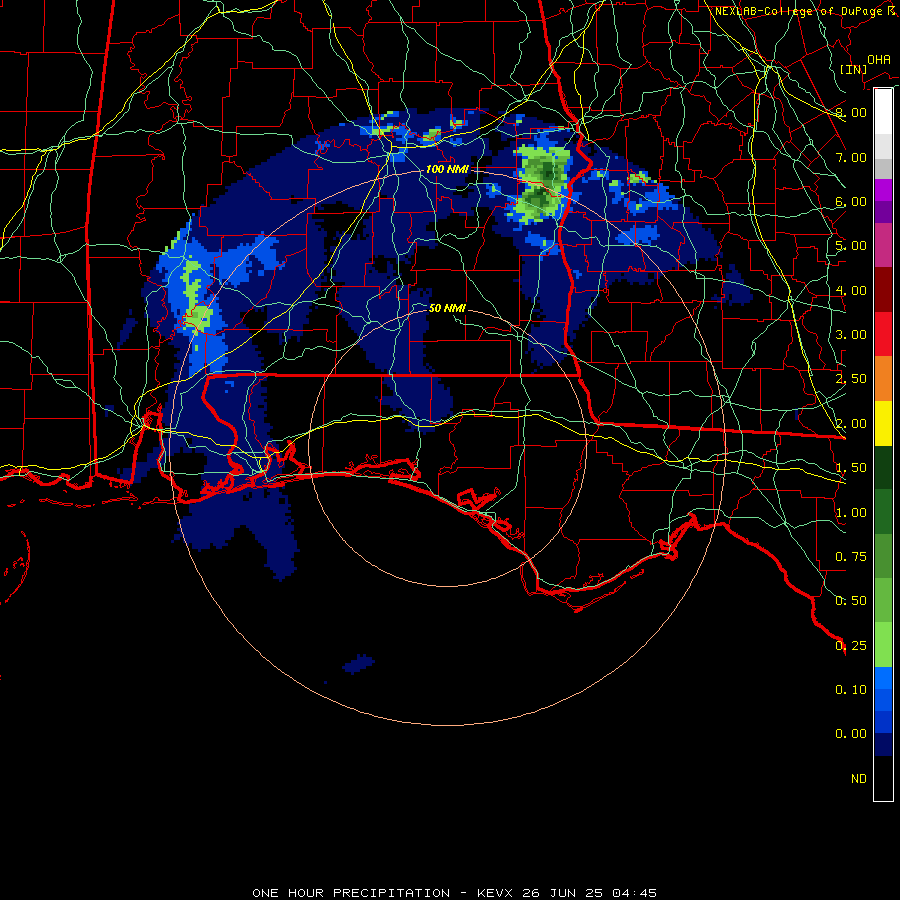
Task: Click the 3.00 legend value
Action: pyautogui.click(x=851, y=335)
